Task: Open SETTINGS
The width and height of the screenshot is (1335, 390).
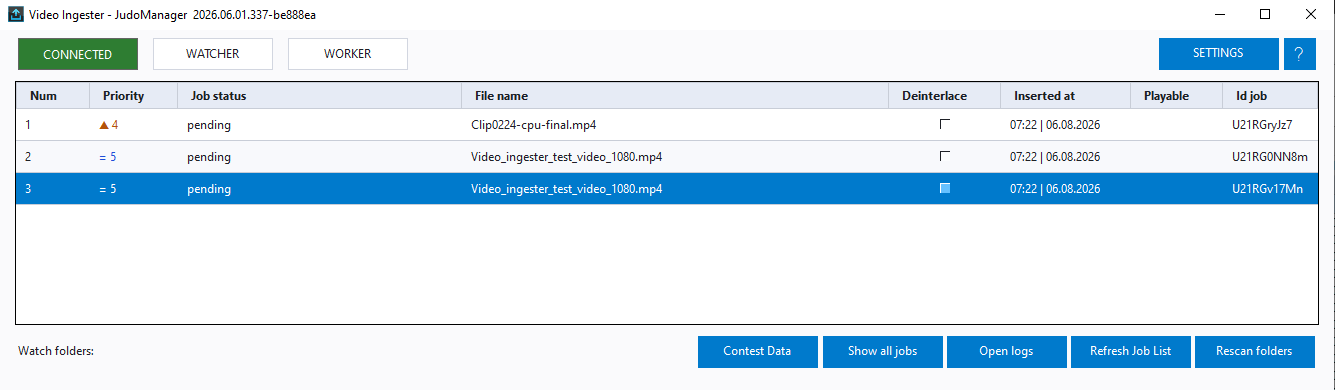Action: [1218, 54]
